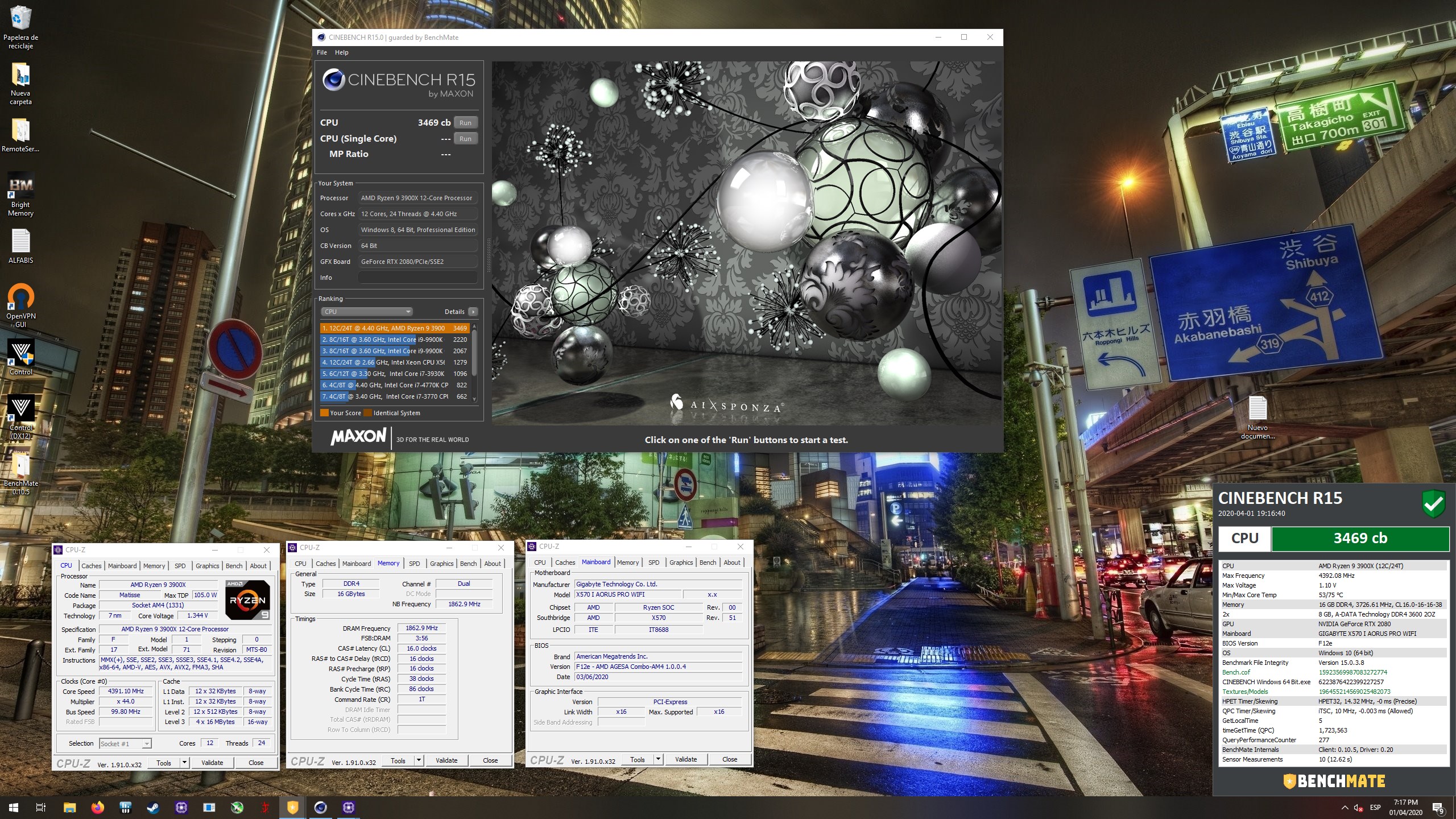Open Graphics tab in middle CPU-Z window

click(441, 564)
